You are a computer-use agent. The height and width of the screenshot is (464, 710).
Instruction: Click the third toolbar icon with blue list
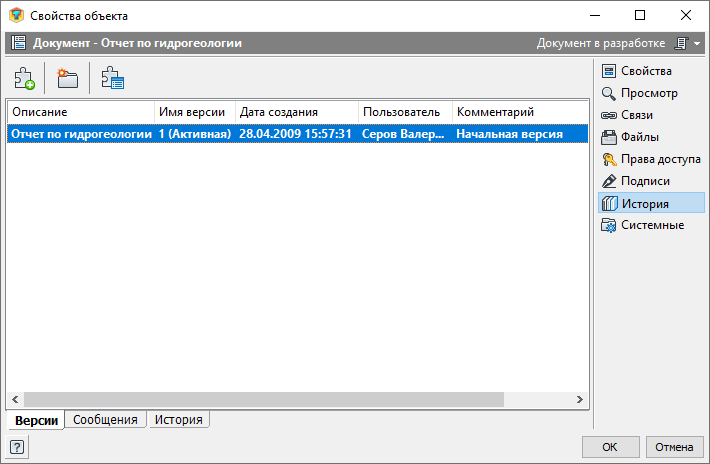tap(112, 78)
